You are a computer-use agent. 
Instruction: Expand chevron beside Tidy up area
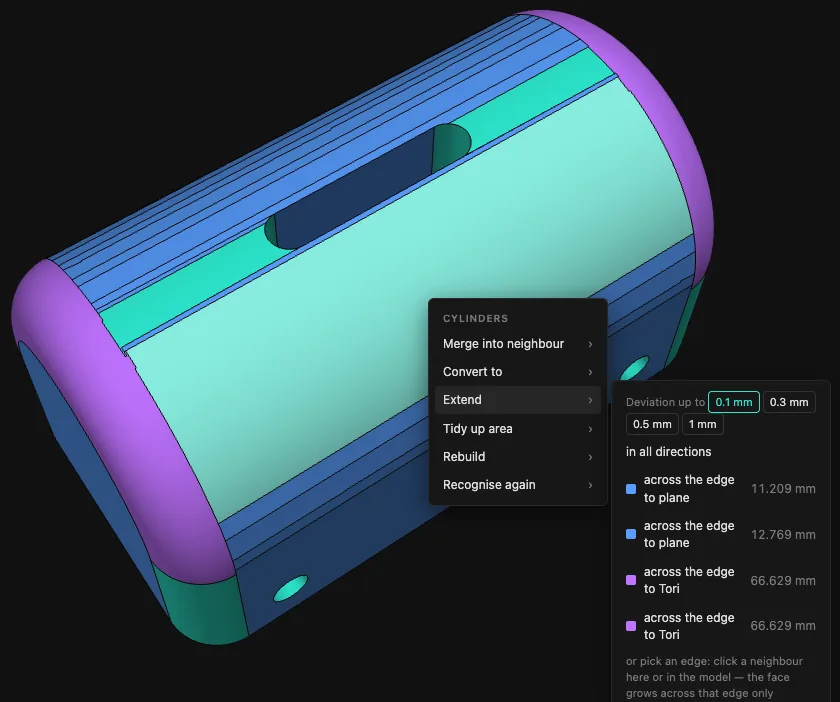click(x=590, y=429)
